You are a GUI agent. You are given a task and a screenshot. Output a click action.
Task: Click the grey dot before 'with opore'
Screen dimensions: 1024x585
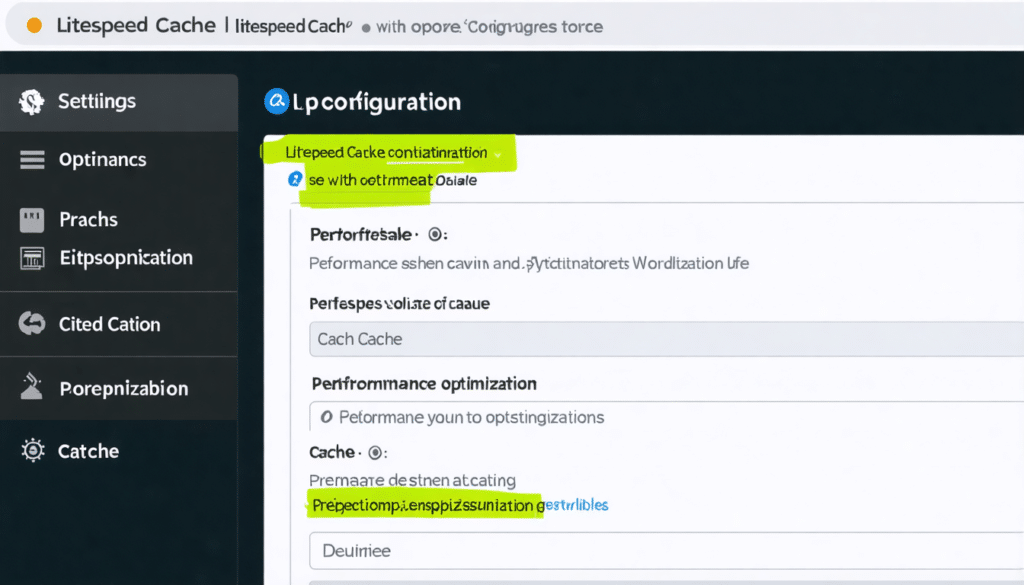tap(366, 27)
